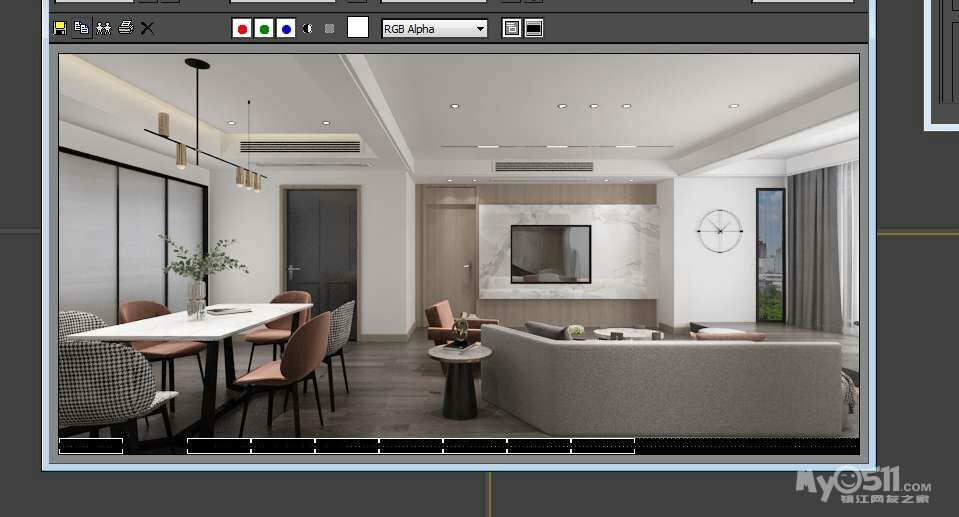Toggle the blue channel button

(286, 28)
